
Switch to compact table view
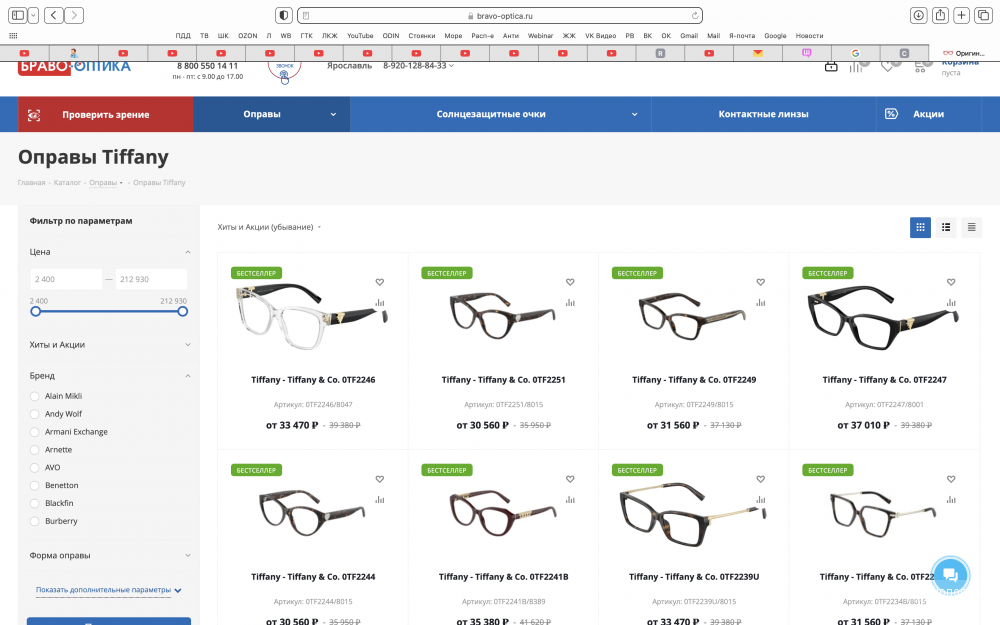tap(971, 227)
